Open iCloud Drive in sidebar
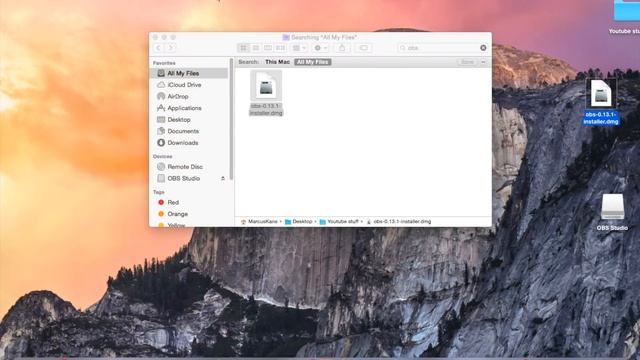 coord(189,85)
